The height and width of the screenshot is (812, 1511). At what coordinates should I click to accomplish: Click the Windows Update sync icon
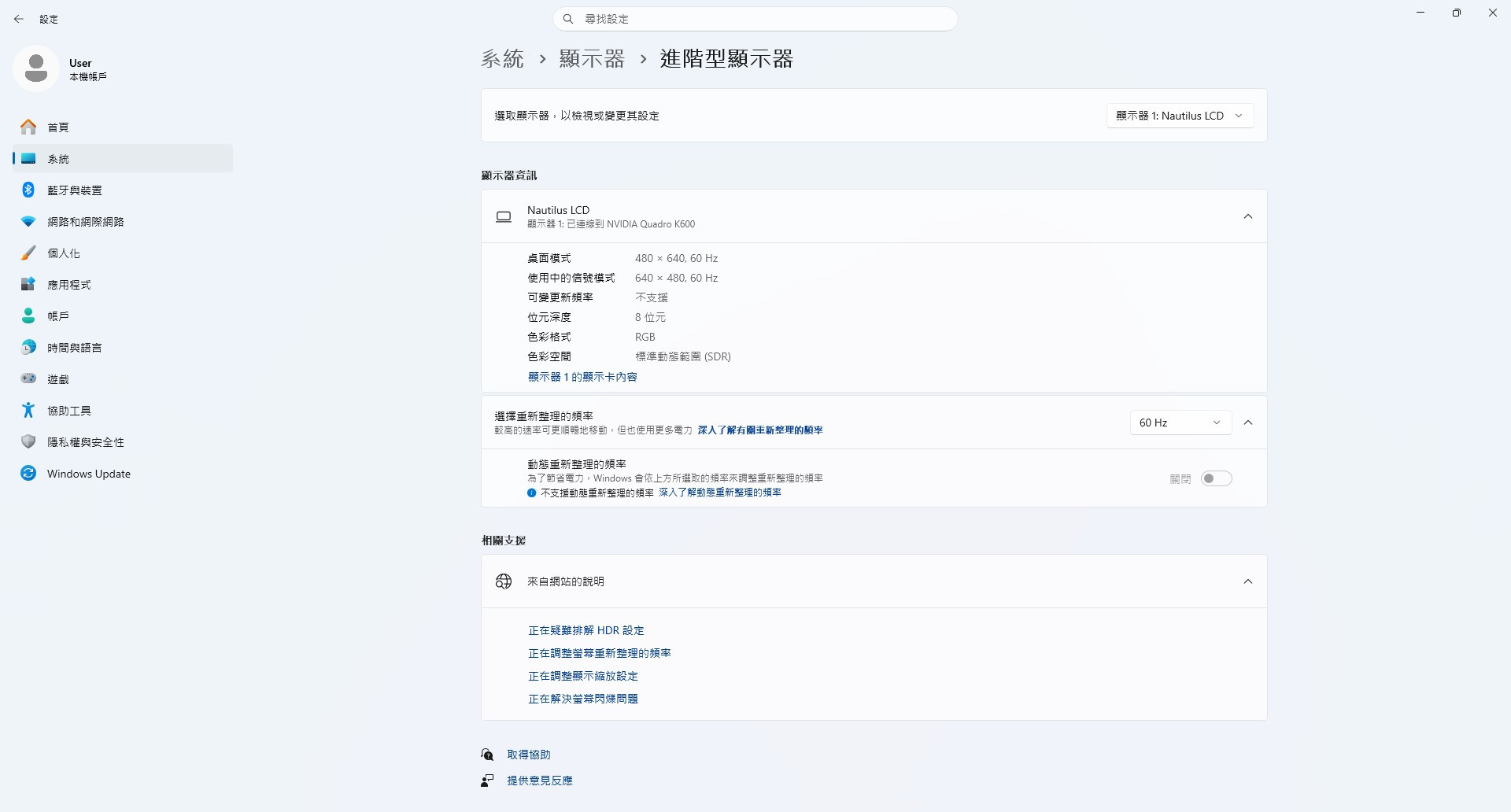[x=28, y=473]
